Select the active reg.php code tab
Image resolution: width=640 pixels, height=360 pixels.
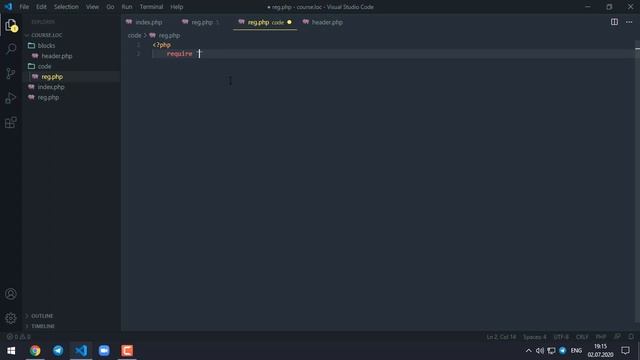pyautogui.click(x=265, y=22)
